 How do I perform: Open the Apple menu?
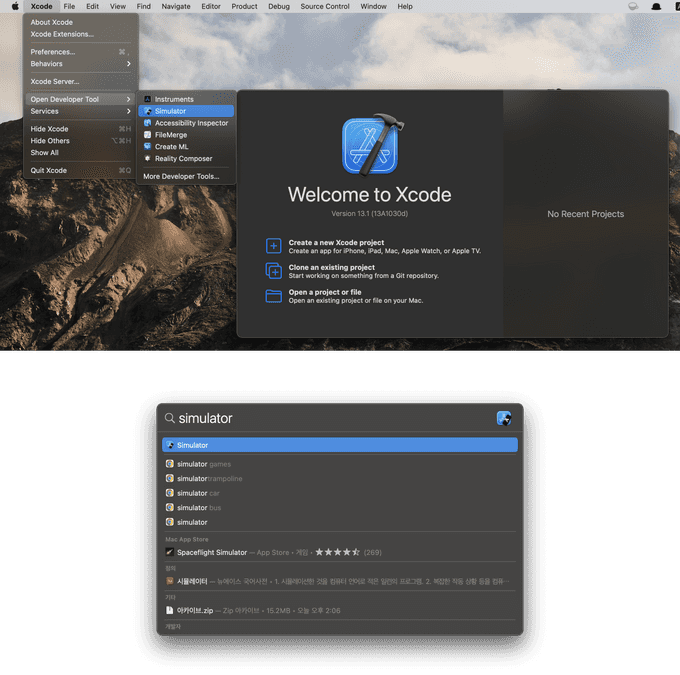tap(15, 6)
